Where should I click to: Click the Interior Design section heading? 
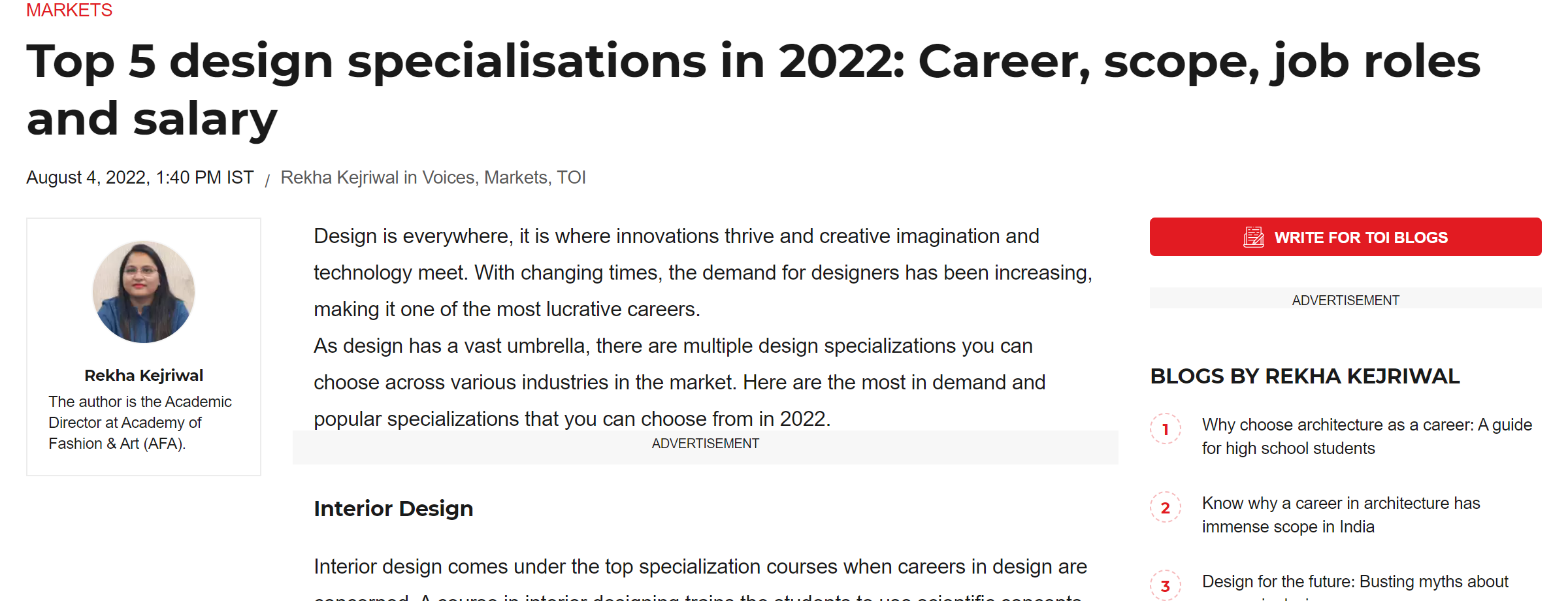click(x=393, y=508)
